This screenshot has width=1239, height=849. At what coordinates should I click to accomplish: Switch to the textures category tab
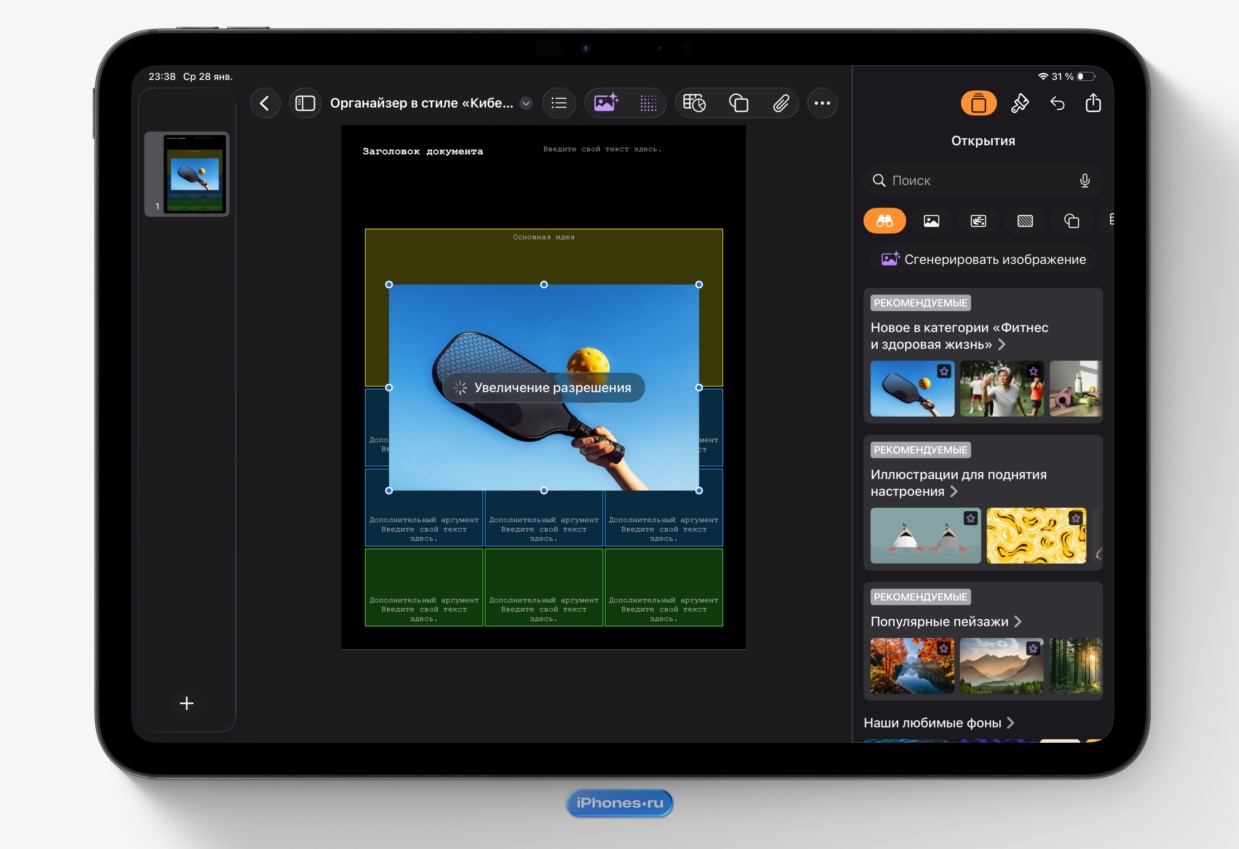[1025, 221]
